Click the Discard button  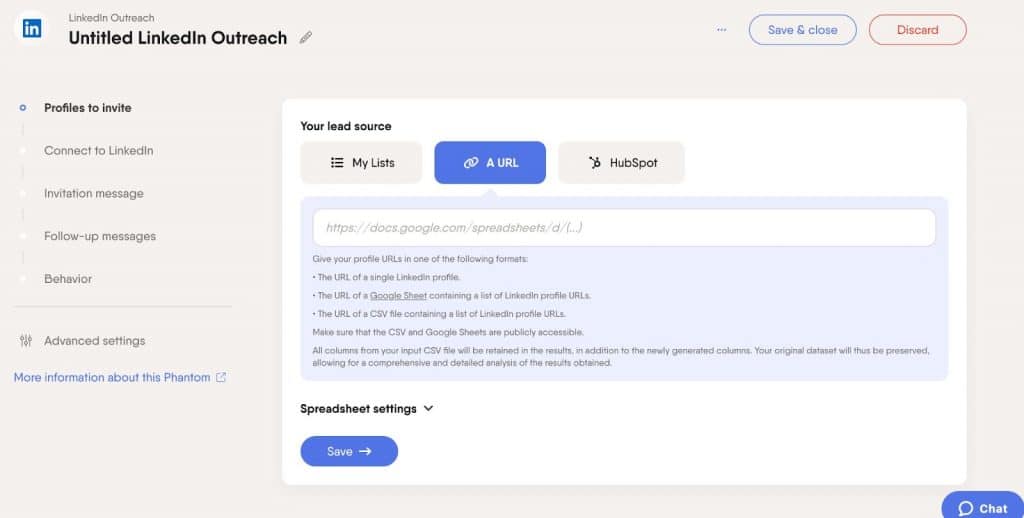click(918, 30)
